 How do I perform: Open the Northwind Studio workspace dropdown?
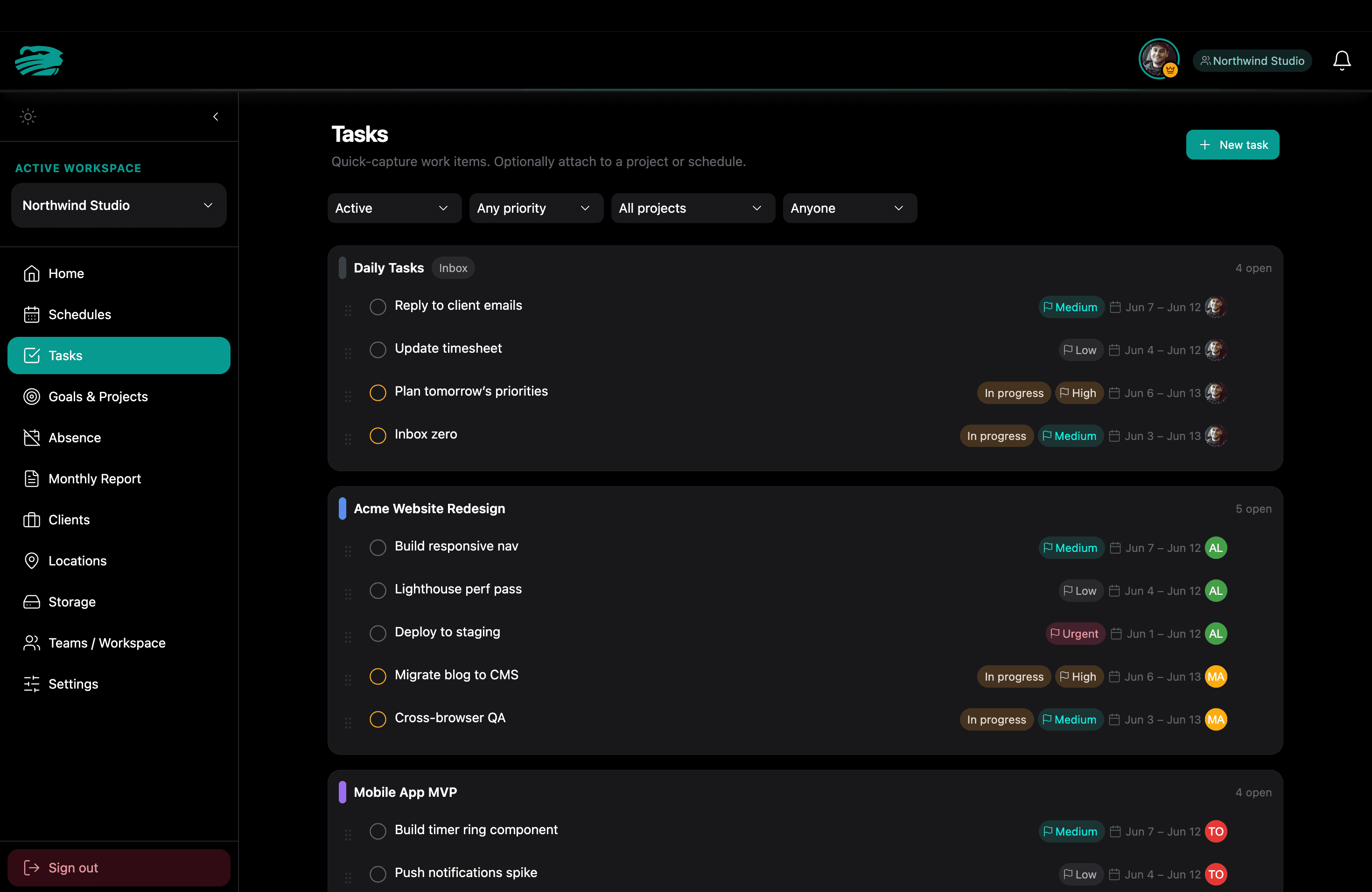[x=119, y=206]
